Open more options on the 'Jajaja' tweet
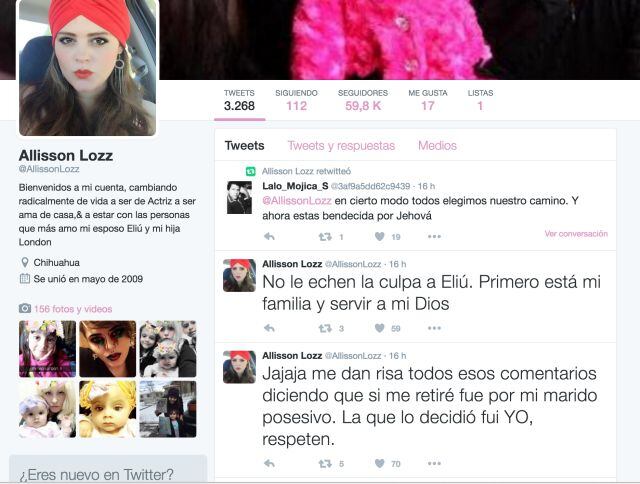This screenshot has height=484, width=640. coord(434,463)
